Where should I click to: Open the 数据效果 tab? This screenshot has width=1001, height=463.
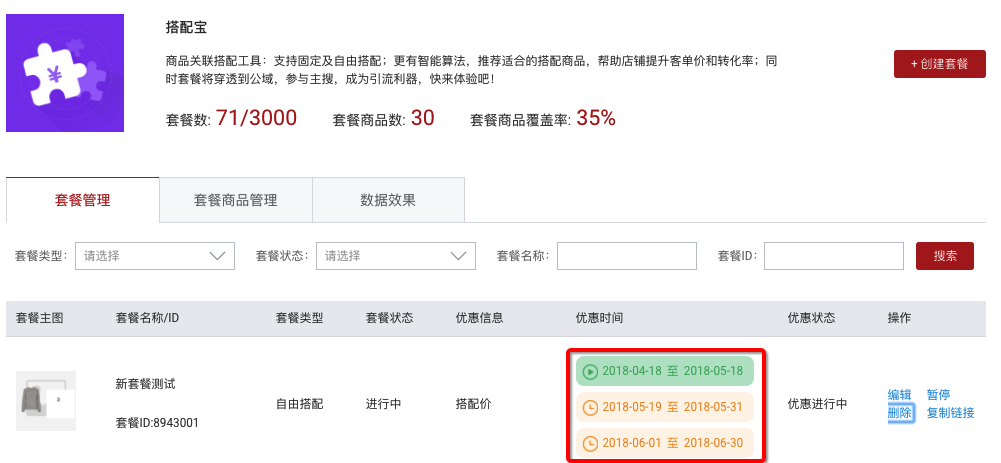click(388, 200)
